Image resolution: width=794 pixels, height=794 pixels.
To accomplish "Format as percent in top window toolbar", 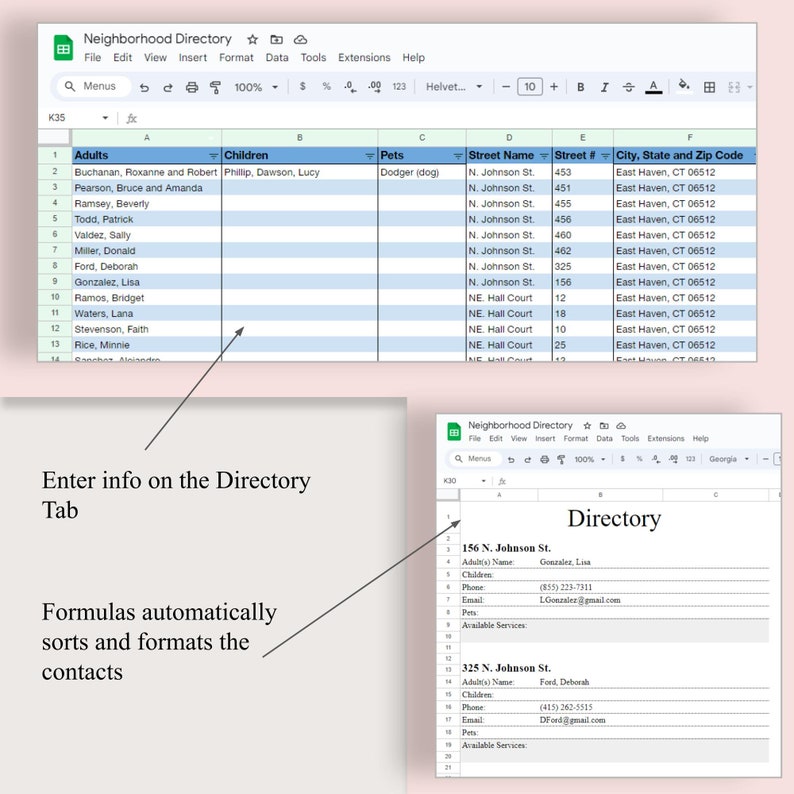I will pos(327,87).
